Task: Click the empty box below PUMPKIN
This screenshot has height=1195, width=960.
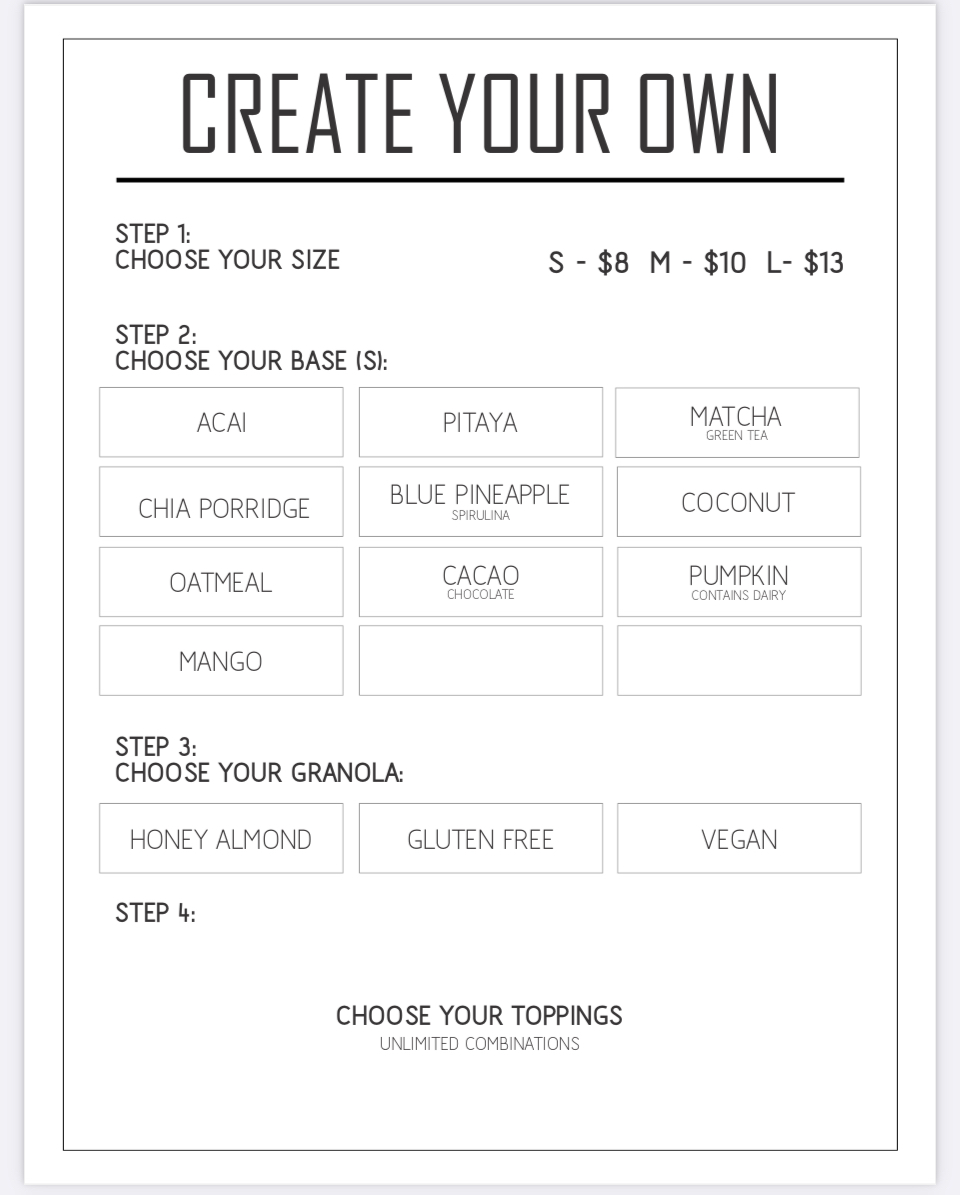Action: [738, 661]
